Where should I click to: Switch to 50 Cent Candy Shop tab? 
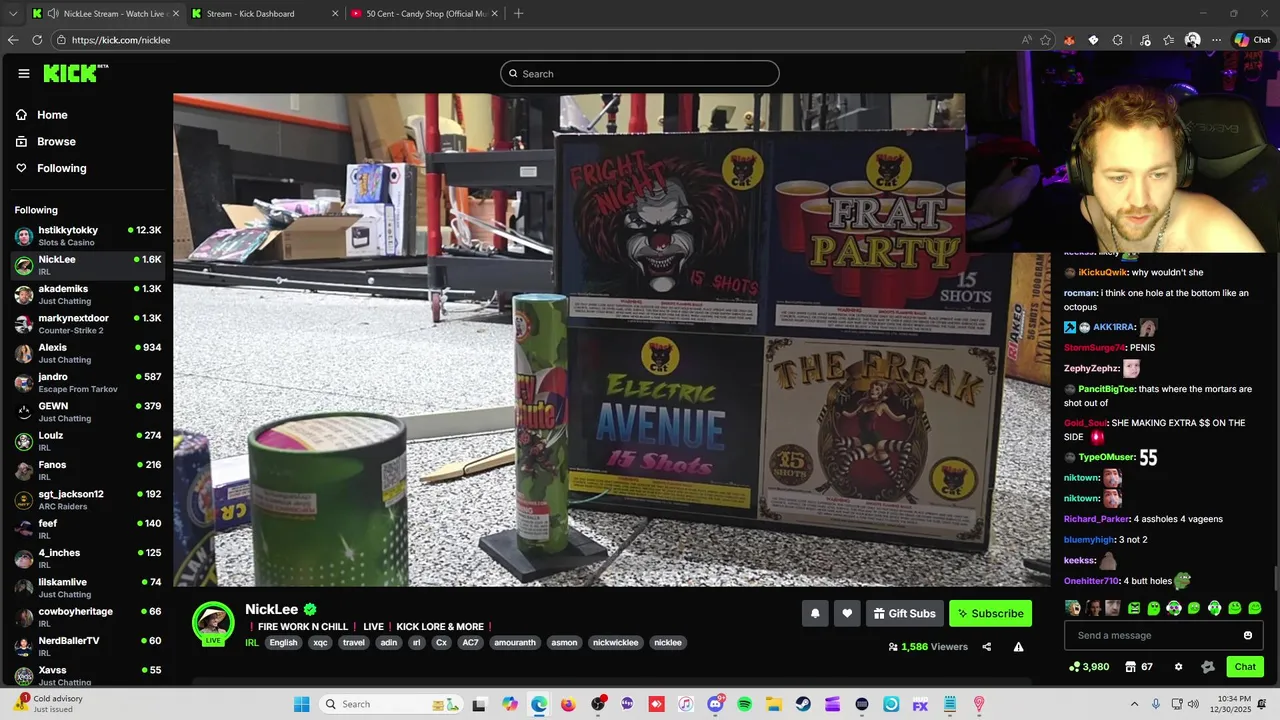[424, 14]
